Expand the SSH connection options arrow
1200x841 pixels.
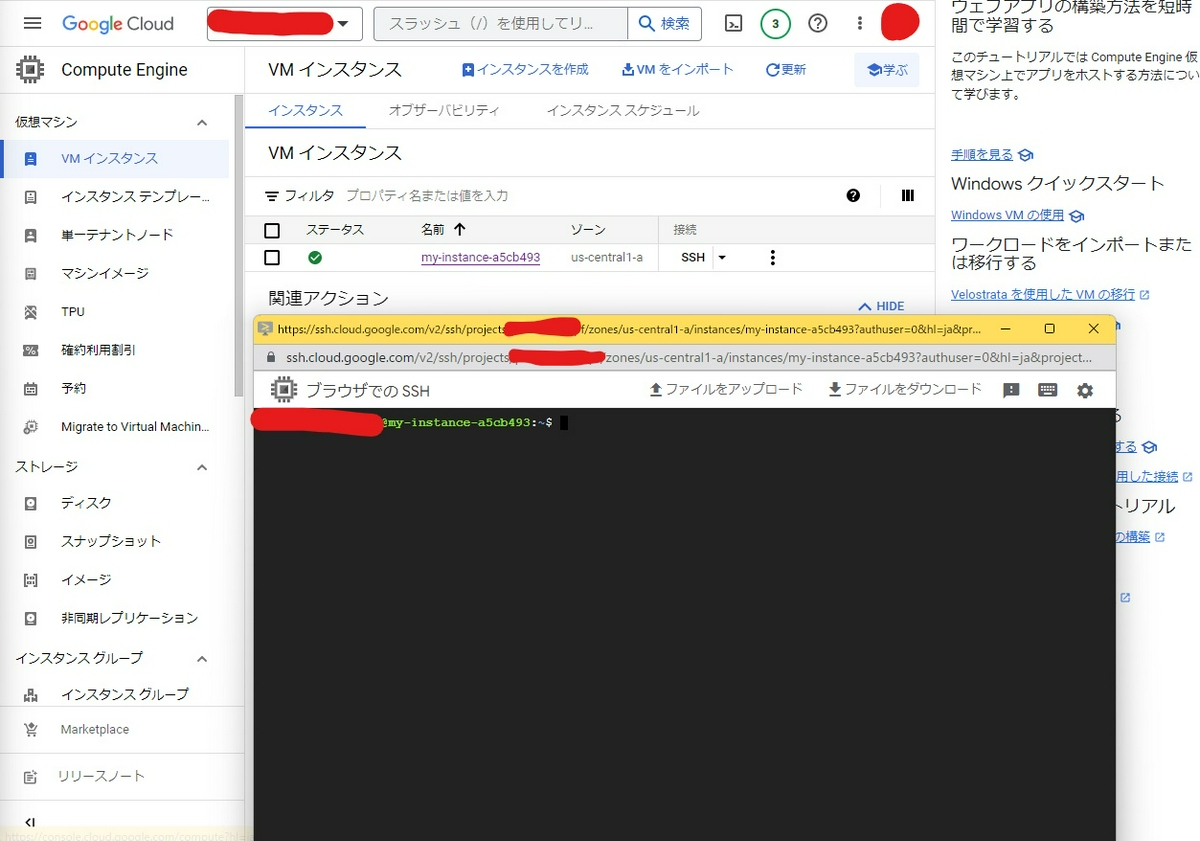pyautogui.click(x=722, y=258)
